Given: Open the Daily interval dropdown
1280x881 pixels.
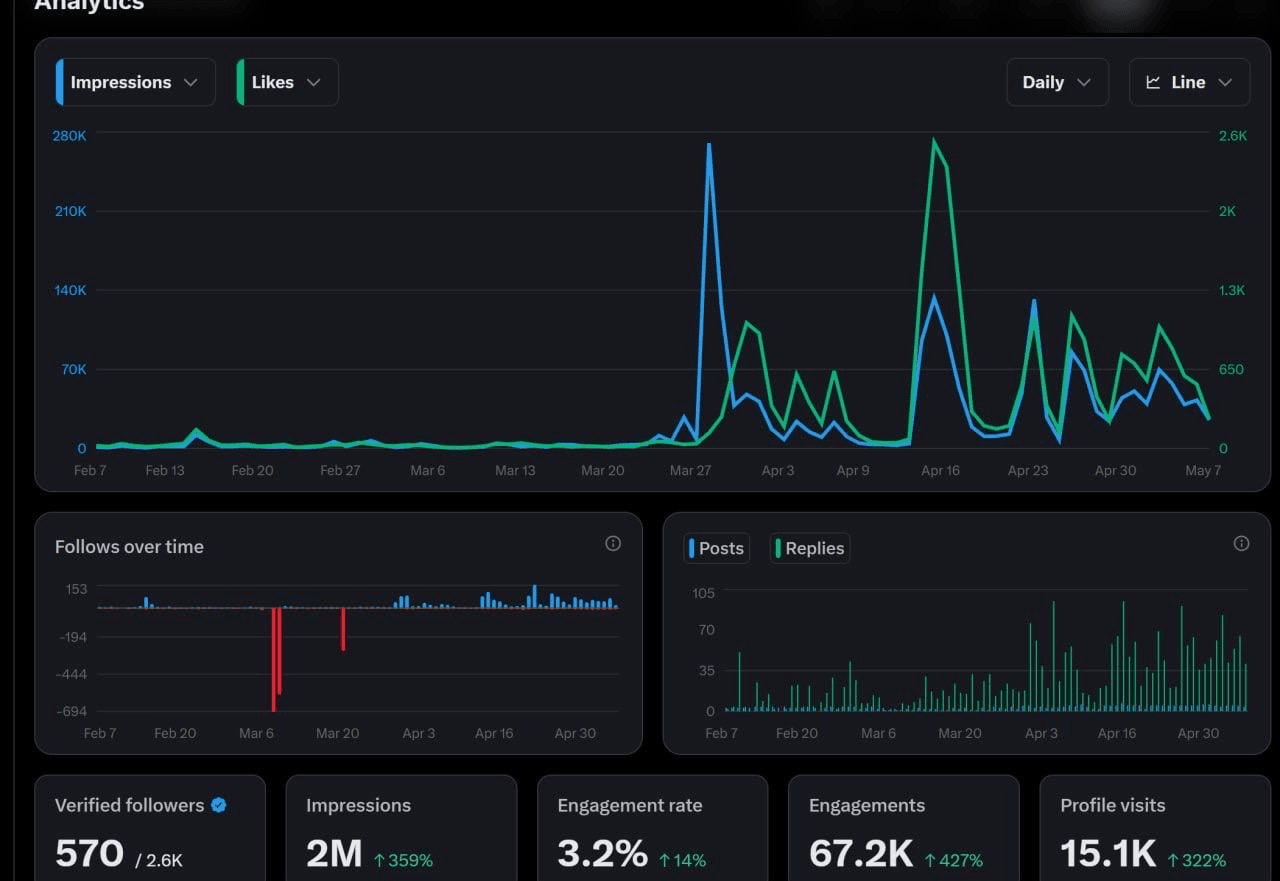Looking at the screenshot, I should [x=1057, y=82].
